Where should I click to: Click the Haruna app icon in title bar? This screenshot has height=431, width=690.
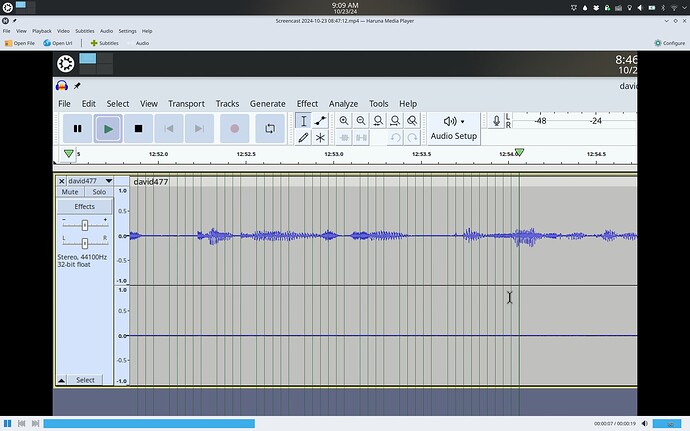[x=5, y=21]
